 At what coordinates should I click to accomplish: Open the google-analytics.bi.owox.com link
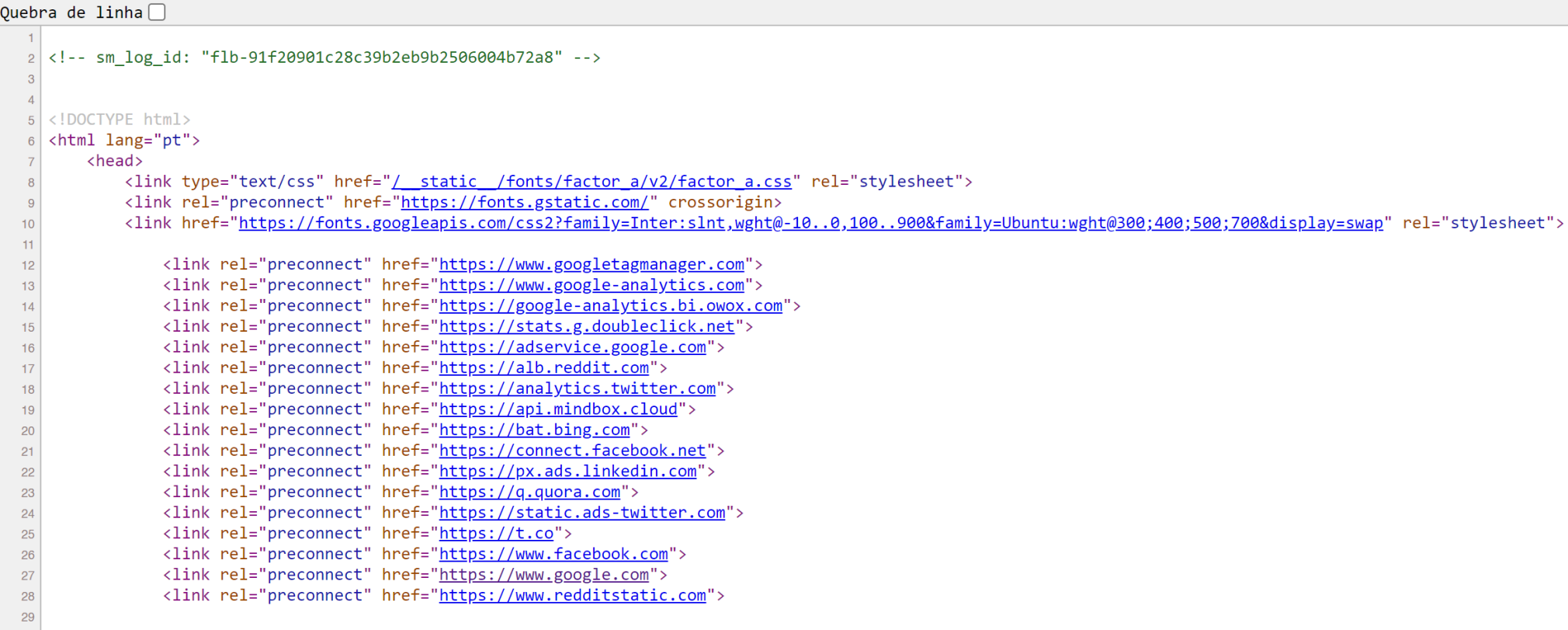point(611,306)
